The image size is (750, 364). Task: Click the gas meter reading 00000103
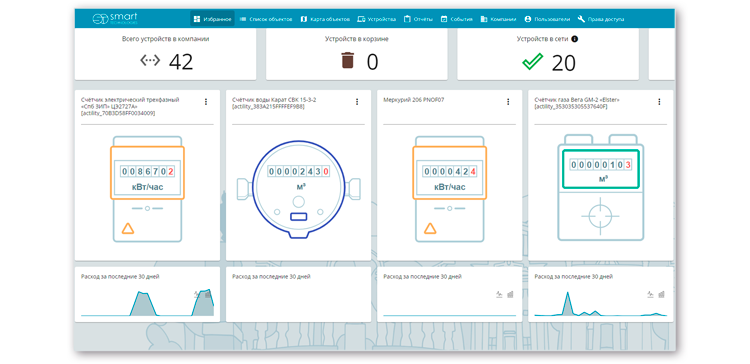pyautogui.click(x=601, y=165)
